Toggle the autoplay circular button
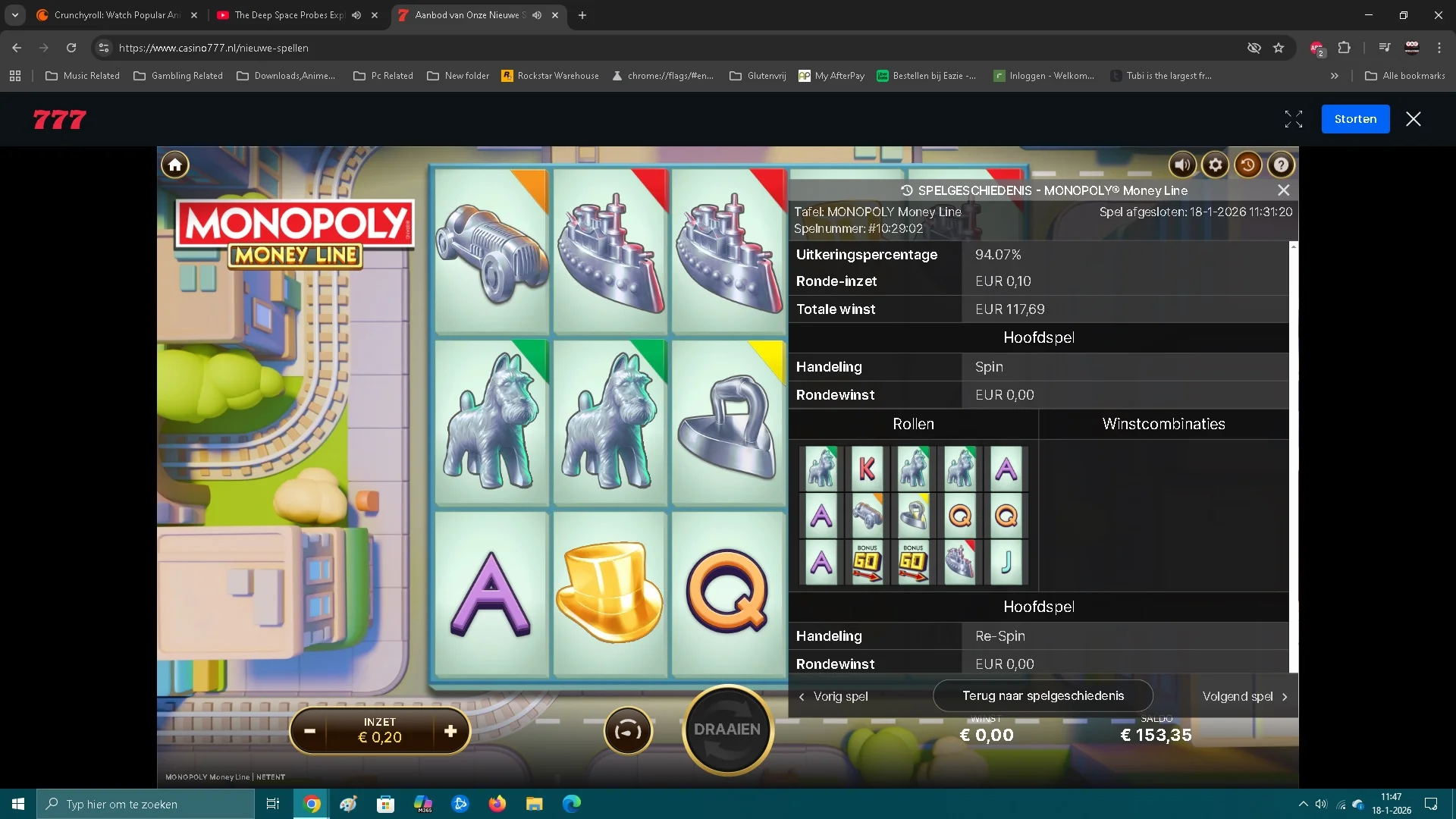 tap(628, 731)
